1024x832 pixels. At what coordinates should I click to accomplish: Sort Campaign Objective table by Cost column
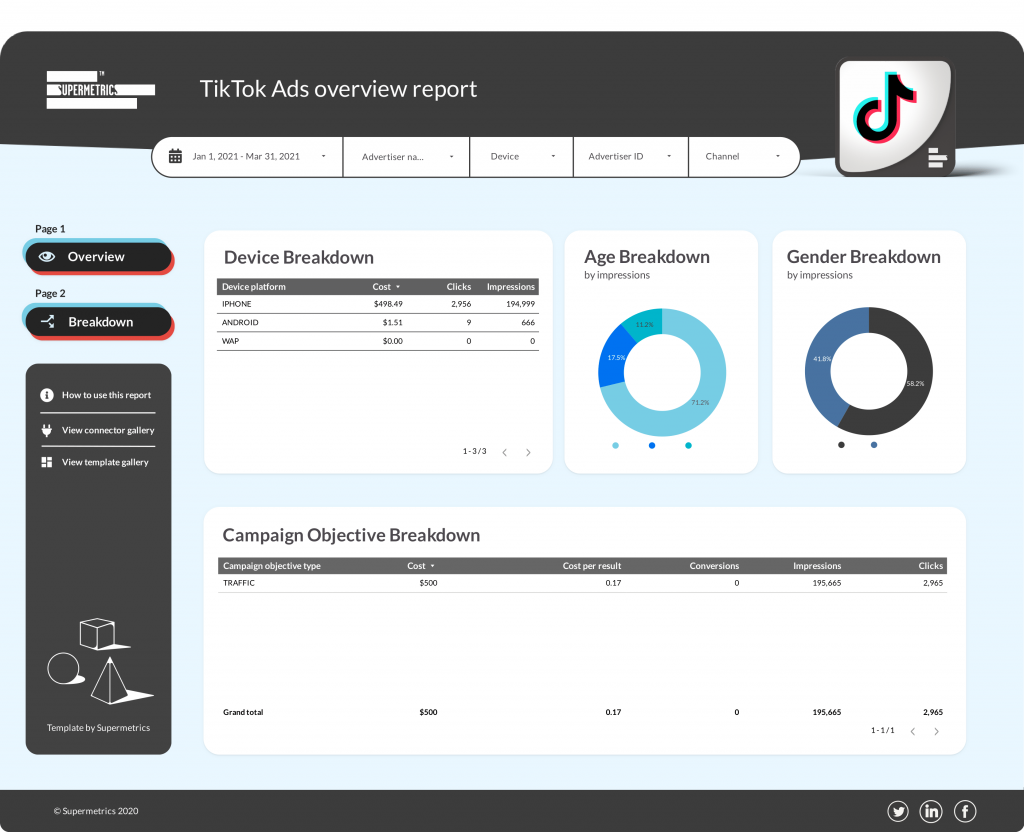tap(421, 566)
